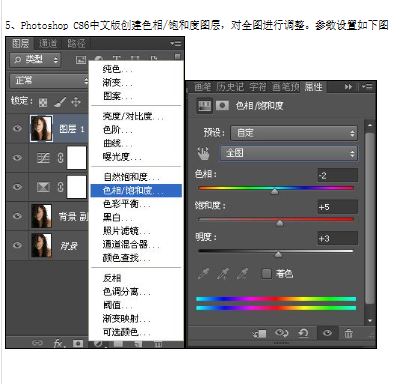This screenshot has height=384, width=419.
Task: Open the Layers panel flyout menu icon
Action: pos(176,44)
